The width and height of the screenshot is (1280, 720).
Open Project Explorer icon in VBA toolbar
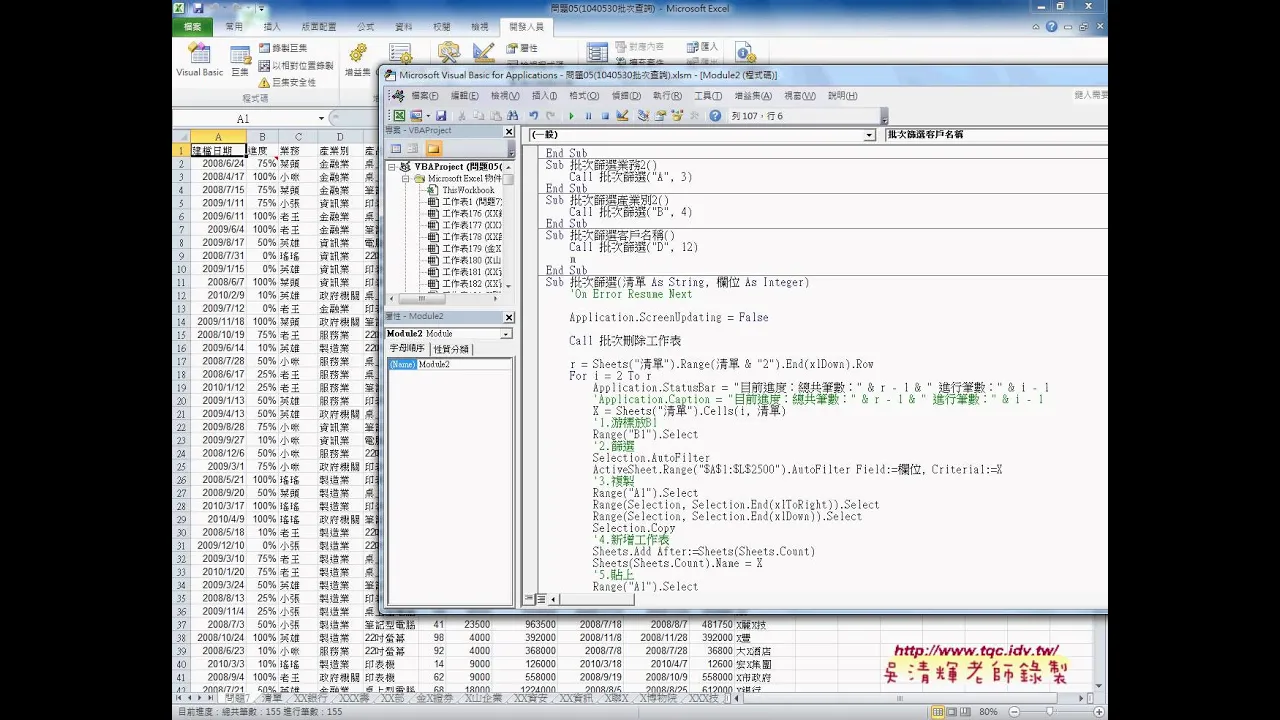(x=643, y=116)
